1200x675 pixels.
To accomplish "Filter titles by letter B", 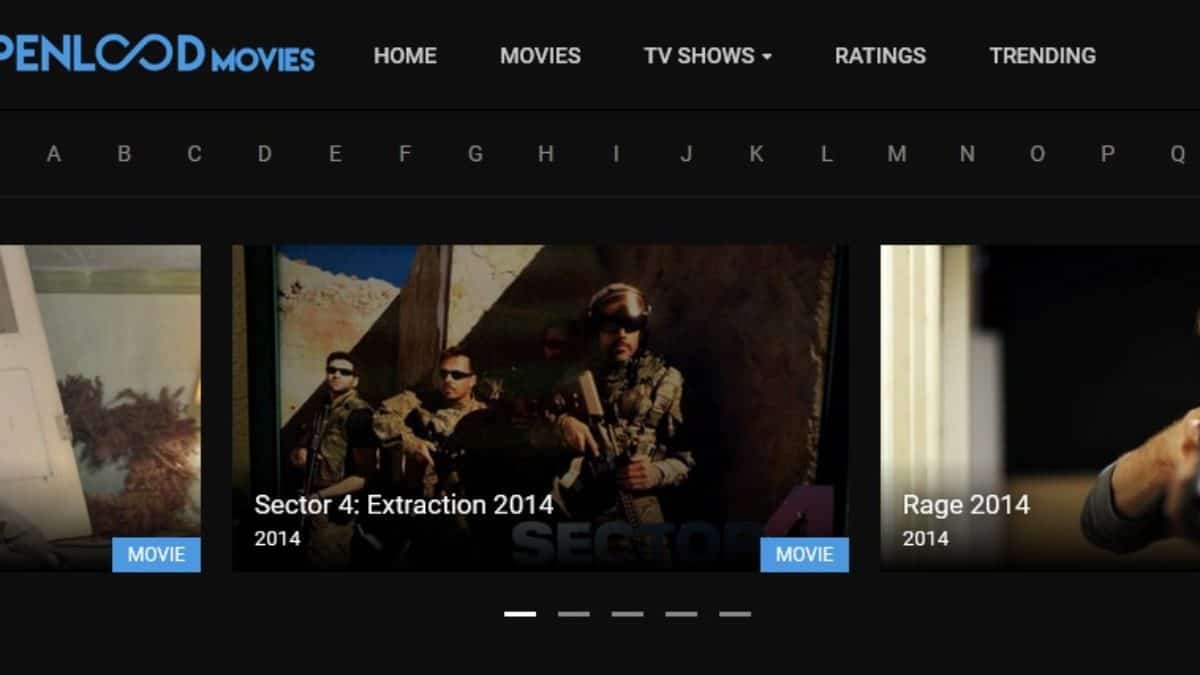I will point(124,154).
